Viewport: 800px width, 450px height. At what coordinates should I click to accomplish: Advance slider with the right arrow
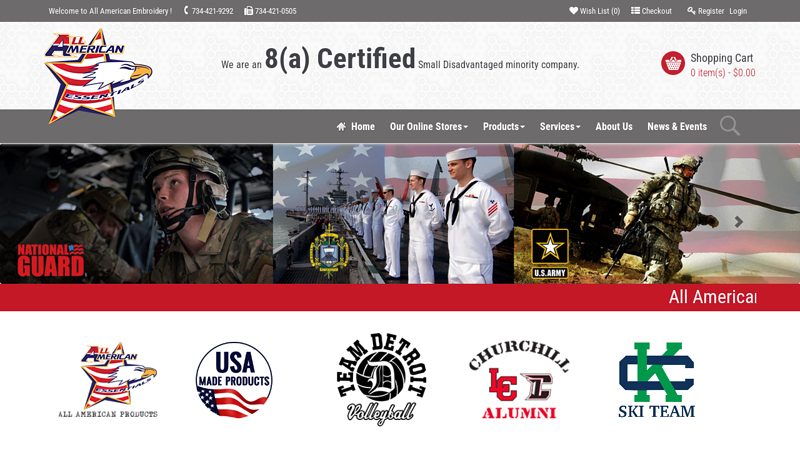pyautogui.click(x=738, y=221)
